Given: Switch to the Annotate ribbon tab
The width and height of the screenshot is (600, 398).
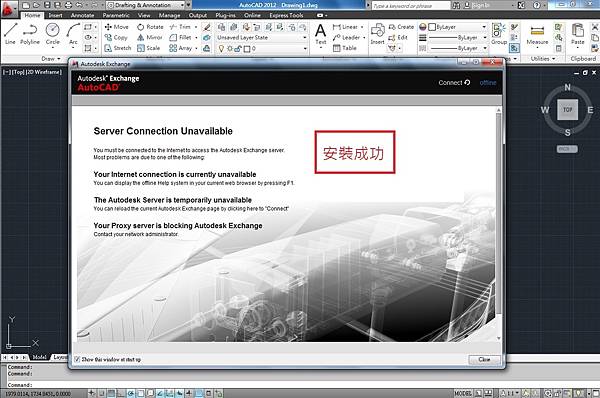Looking at the screenshot, I should [82, 15].
